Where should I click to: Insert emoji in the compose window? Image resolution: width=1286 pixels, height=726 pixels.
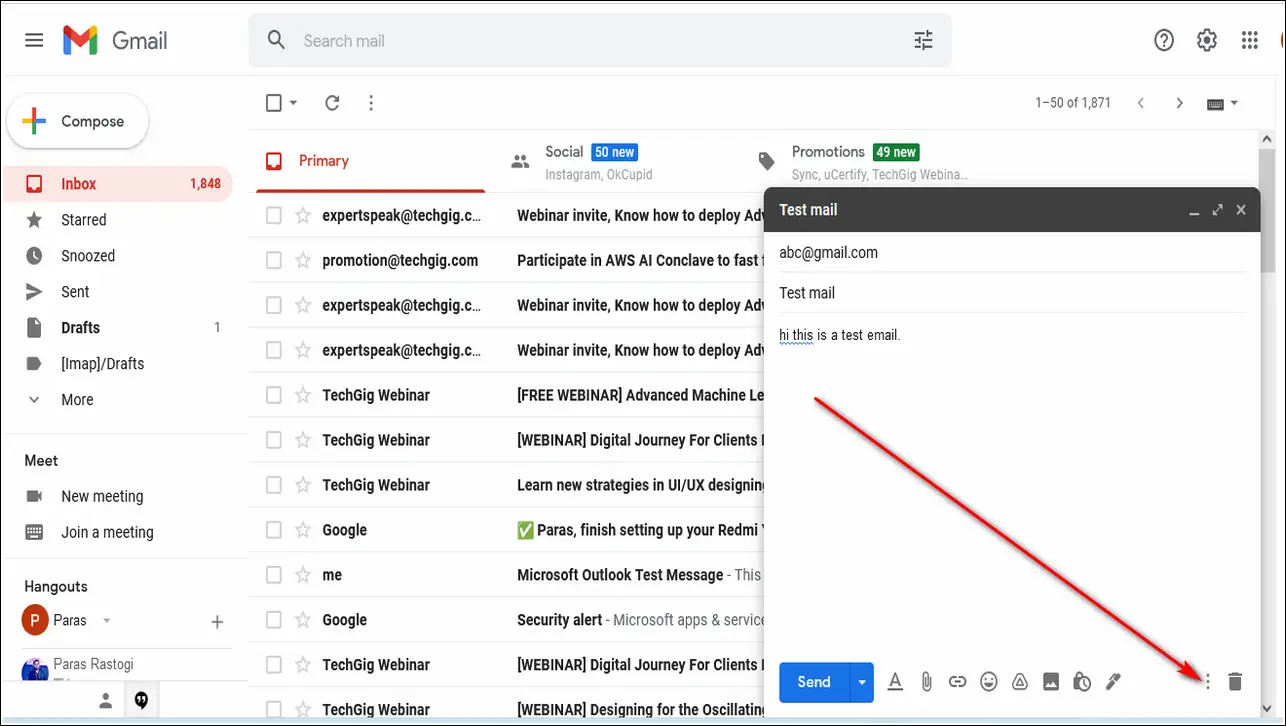click(989, 682)
